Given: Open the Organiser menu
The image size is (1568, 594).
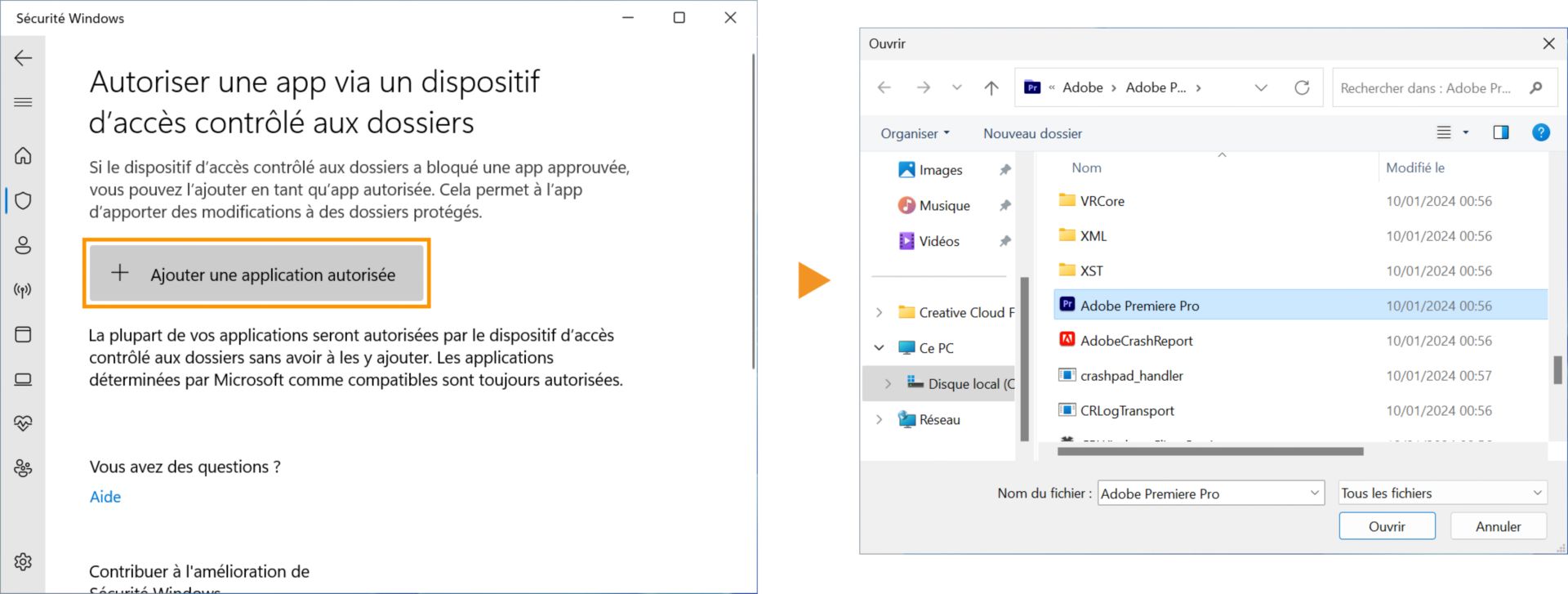Looking at the screenshot, I should [915, 133].
